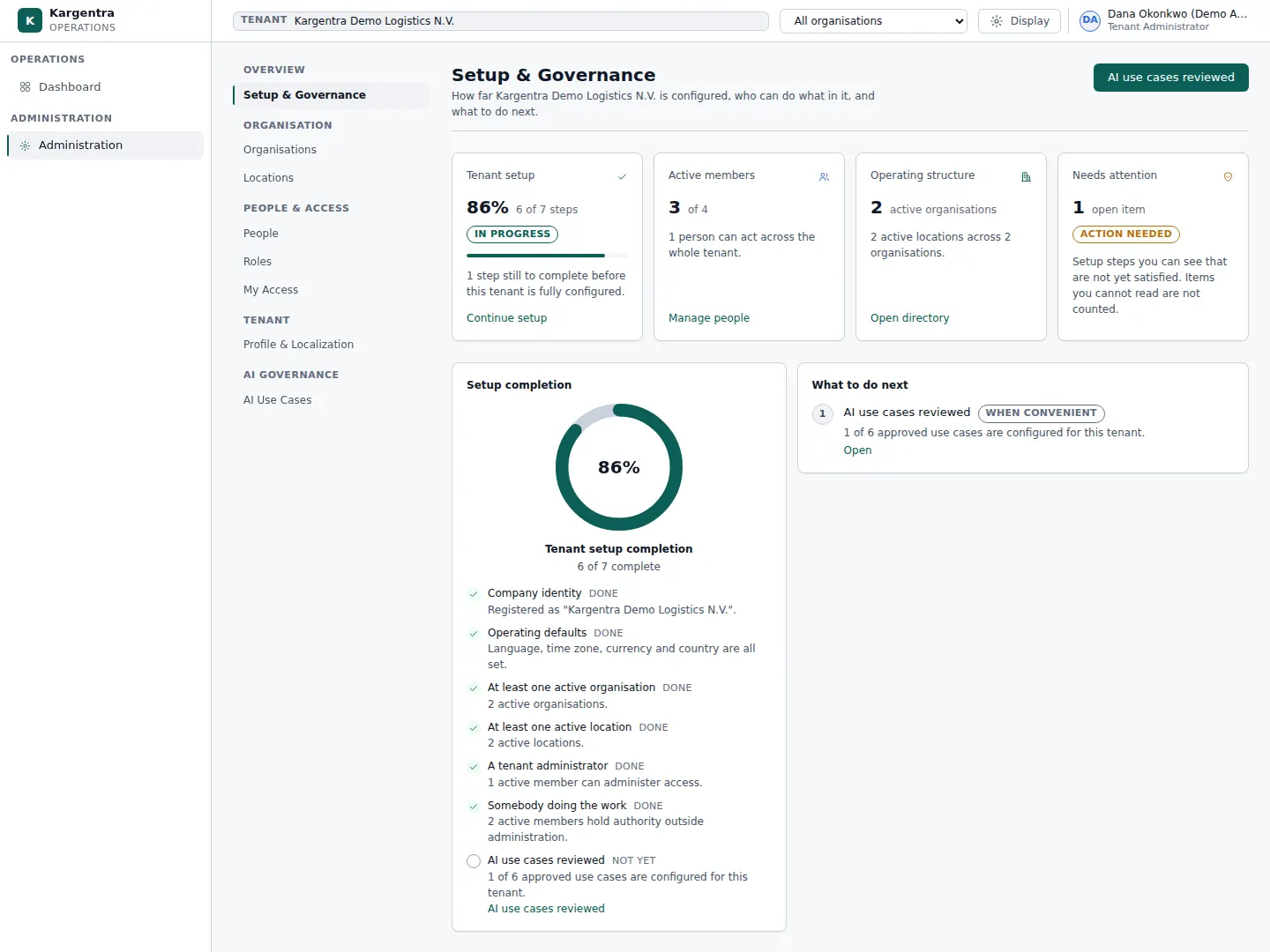Click AI use cases reviewed link in checklist

[x=546, y=909]
